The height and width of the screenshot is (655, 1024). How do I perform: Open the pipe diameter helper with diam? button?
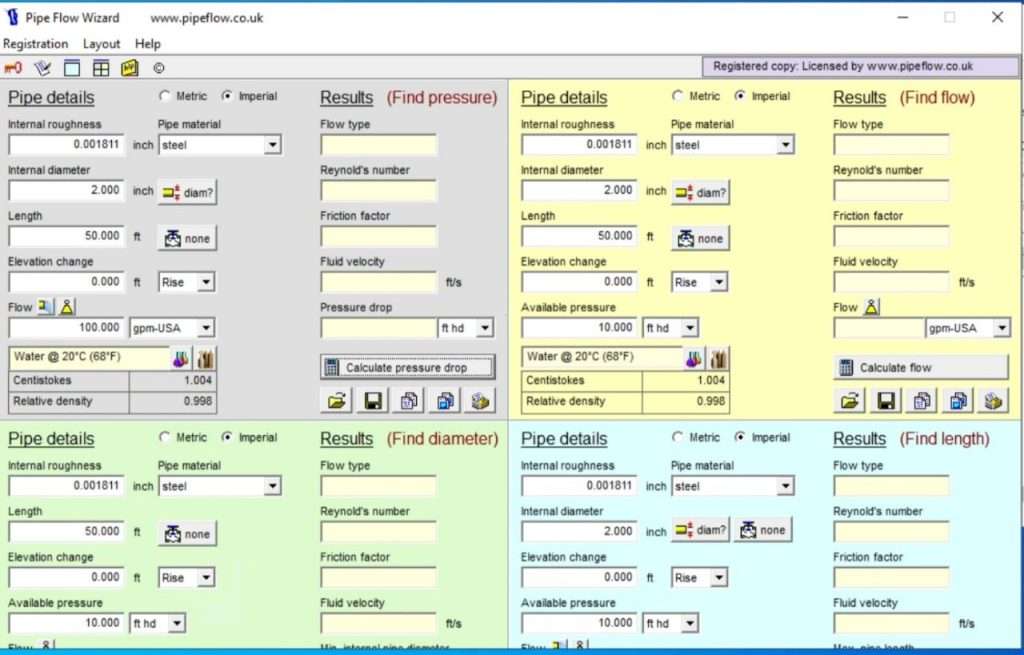tap(187, 191)
